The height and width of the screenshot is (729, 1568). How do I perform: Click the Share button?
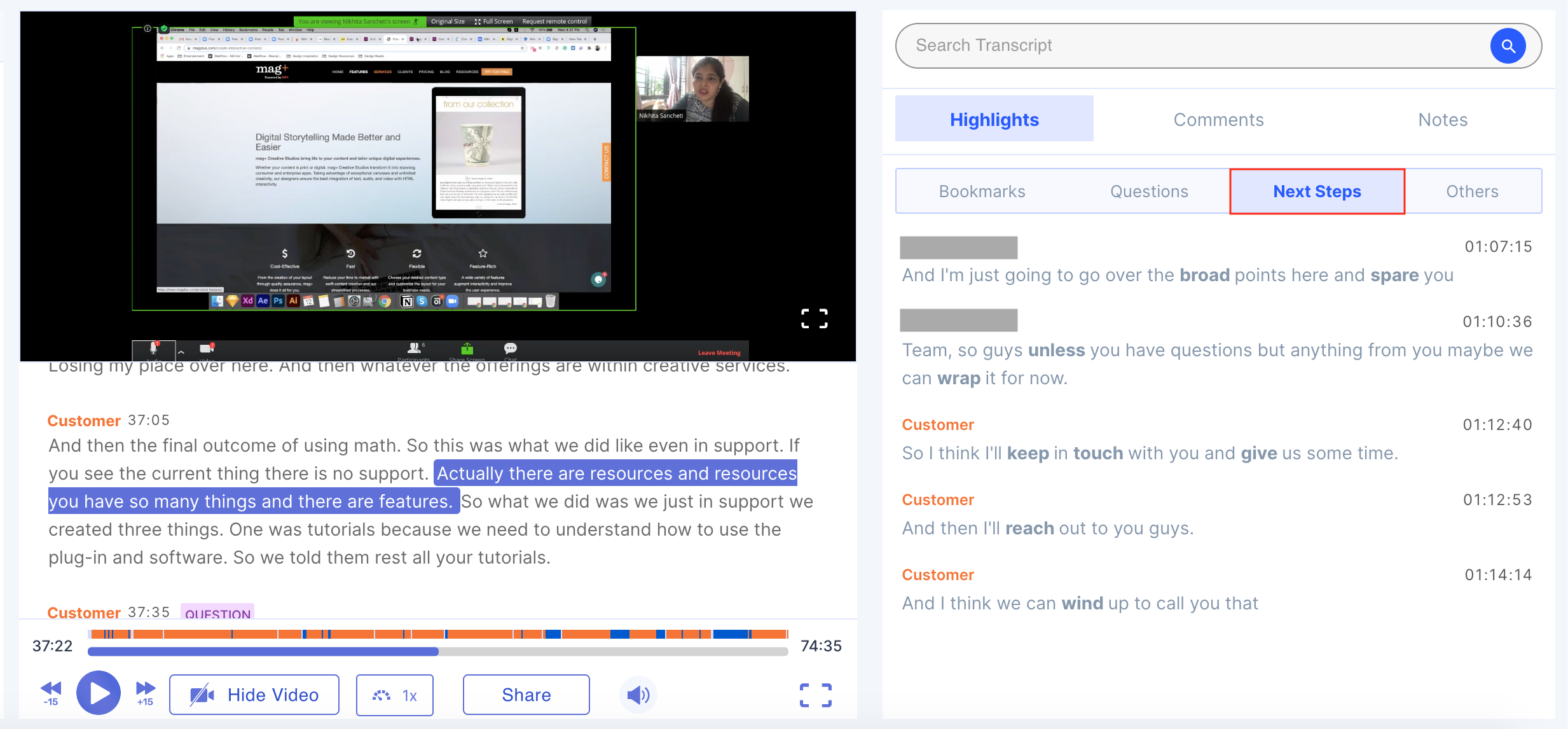526,695
